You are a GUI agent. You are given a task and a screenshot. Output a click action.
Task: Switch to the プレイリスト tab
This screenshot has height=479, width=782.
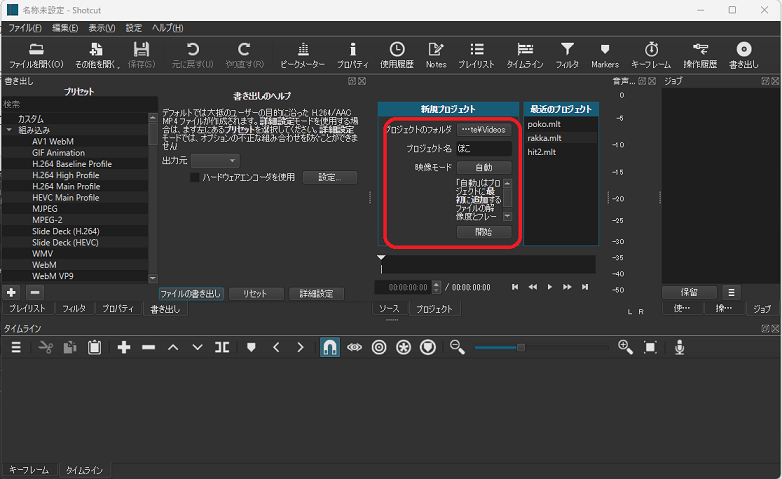coord(27,309)
